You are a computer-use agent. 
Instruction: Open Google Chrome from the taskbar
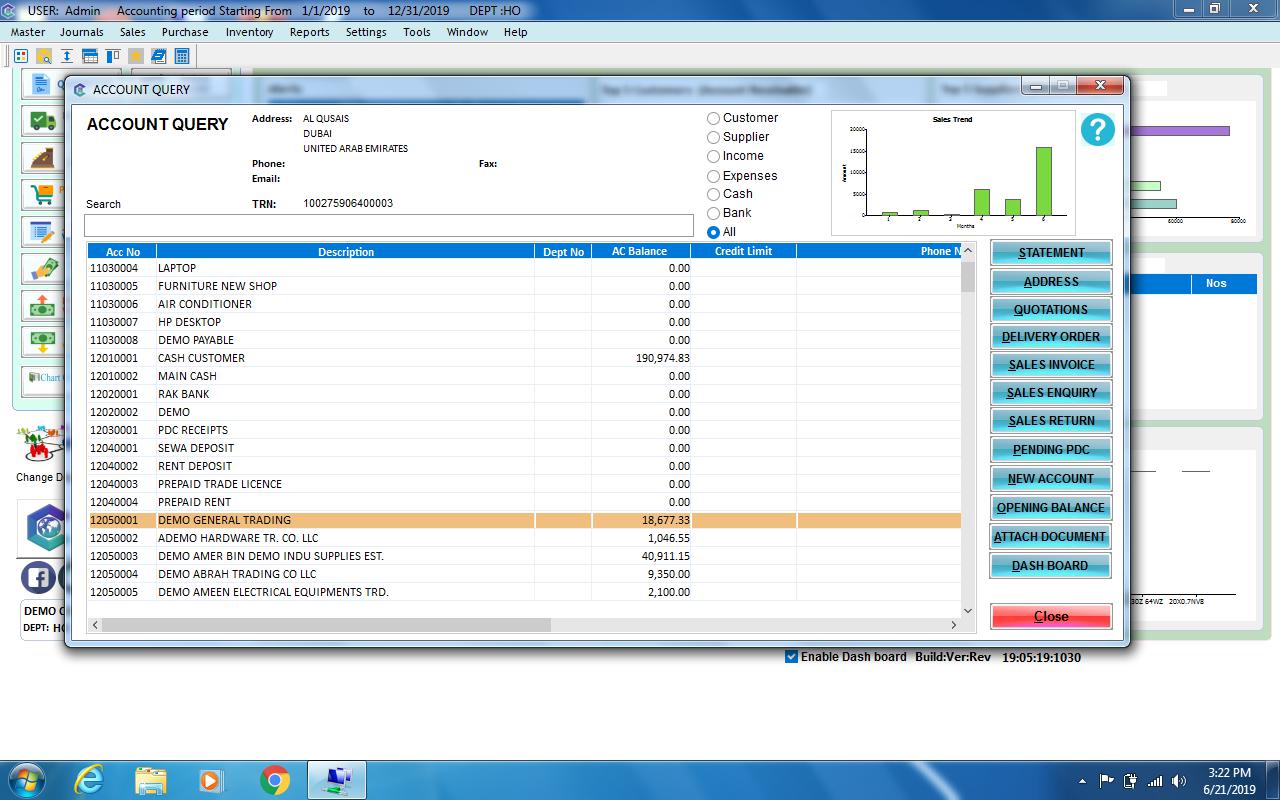[x=274, y=779]
